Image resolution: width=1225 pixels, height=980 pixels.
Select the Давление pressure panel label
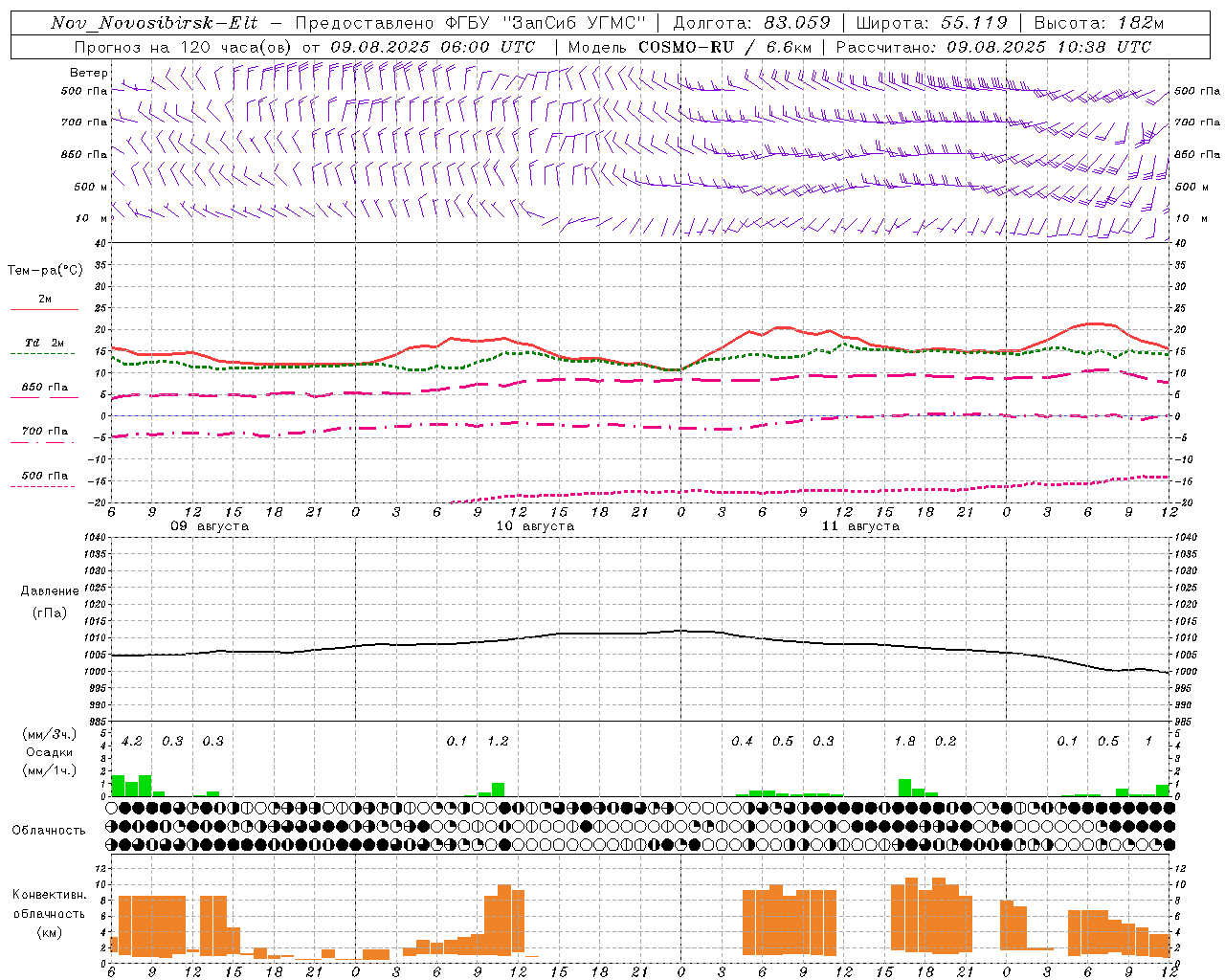pyautogui.click(x=48, y=591)
